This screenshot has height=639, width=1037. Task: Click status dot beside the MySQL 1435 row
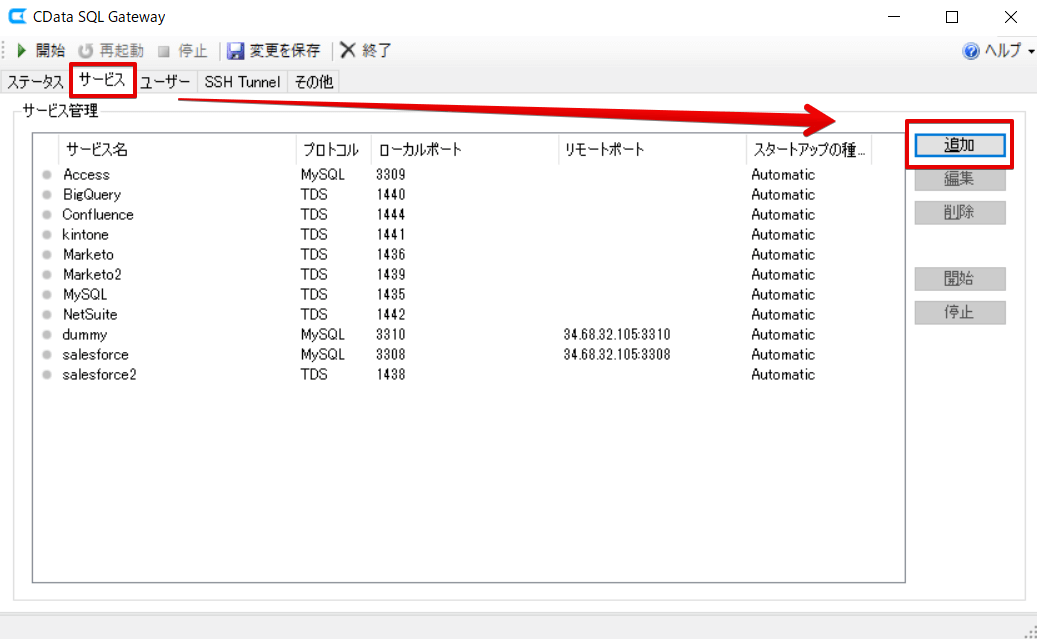tap(47, 294)
